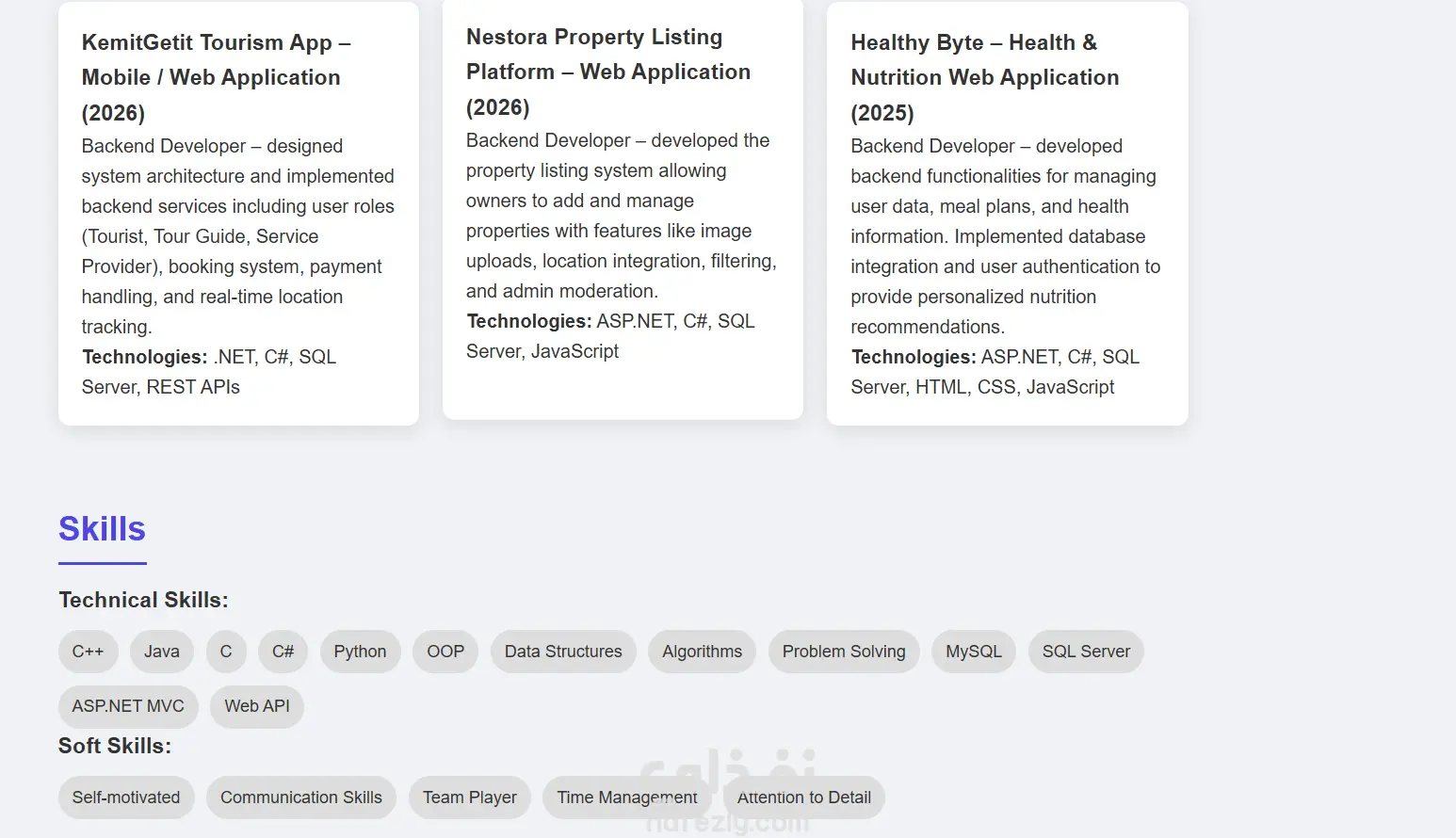Click the MySQL skill chip
This screenshot has width=1456, height=838.
(x=974, y=652)
